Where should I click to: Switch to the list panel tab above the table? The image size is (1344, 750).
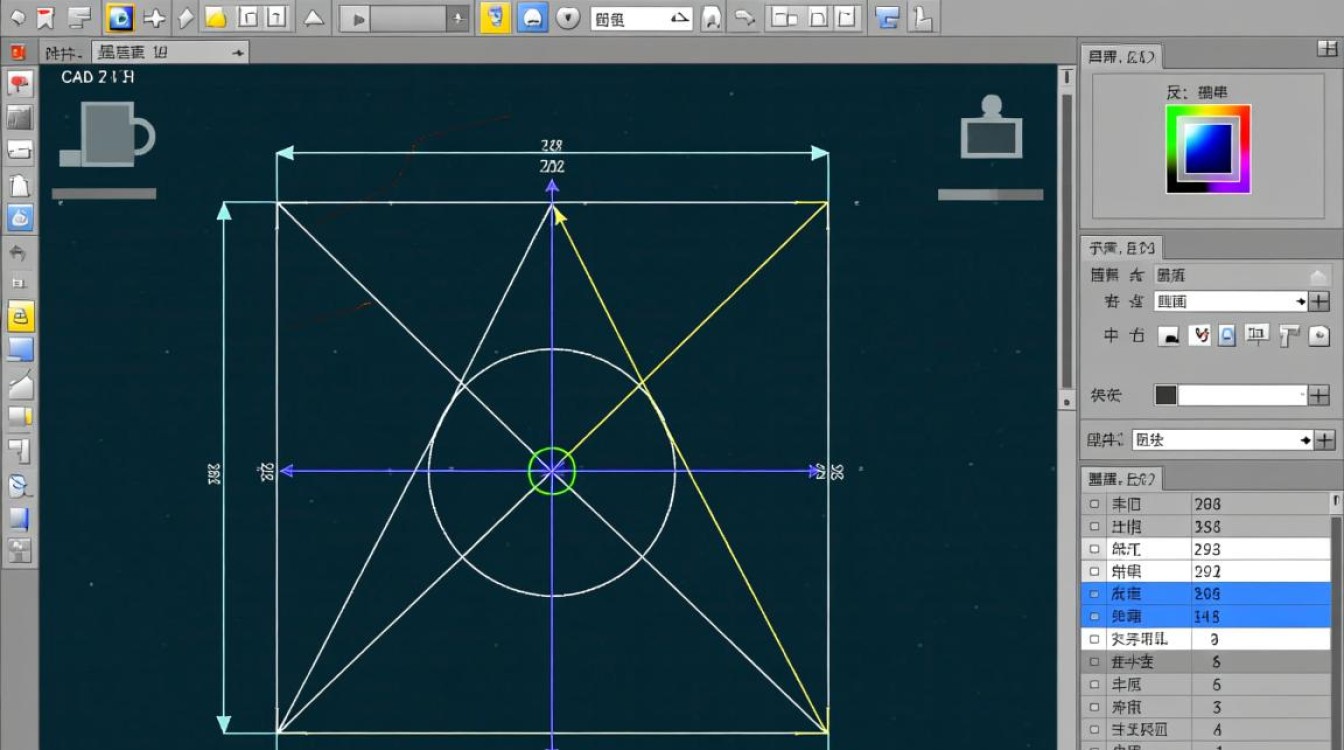[x=1121, y=479]
